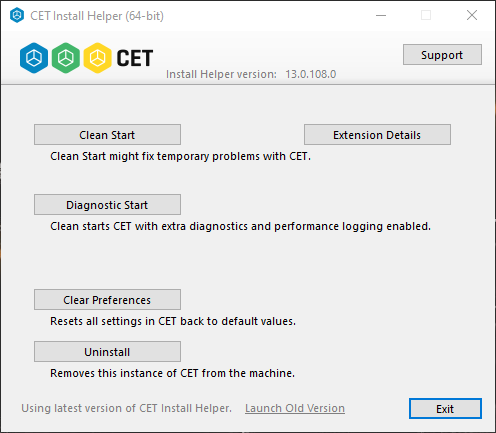Follow the Launch Old Version link
The width and height of the screenshot is (496, 433).
click(295, 408)
